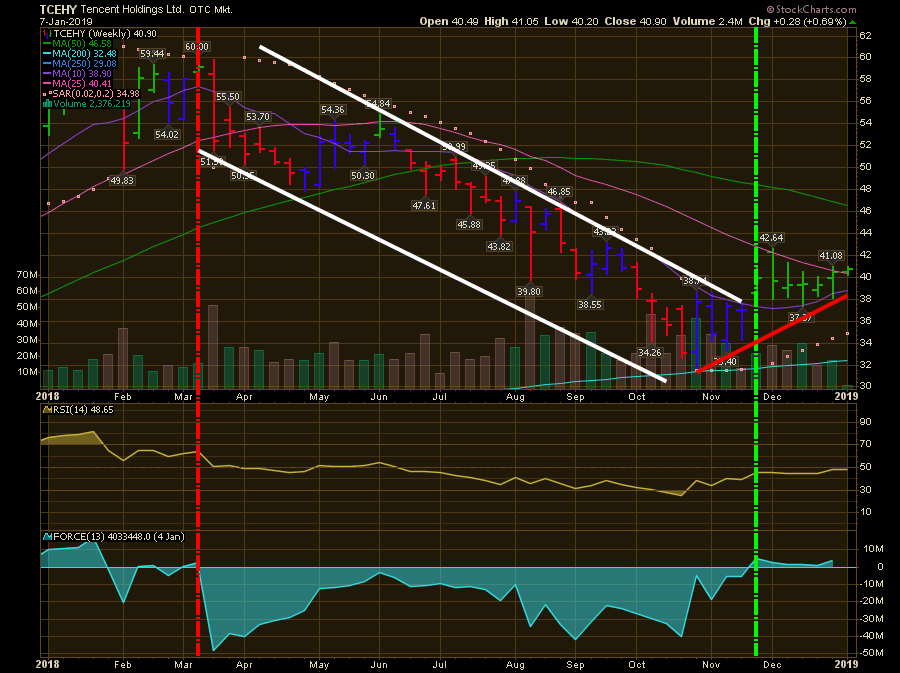The height and width of the screenshot is (673, 900).
Task: Click the 34.26 low price label
Action: [x=649, y=352]
